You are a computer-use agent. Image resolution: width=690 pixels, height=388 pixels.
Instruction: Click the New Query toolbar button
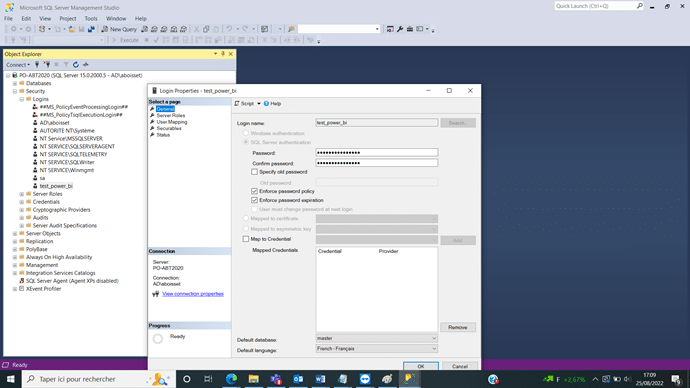pyautogui.click(x=119, y=29)
